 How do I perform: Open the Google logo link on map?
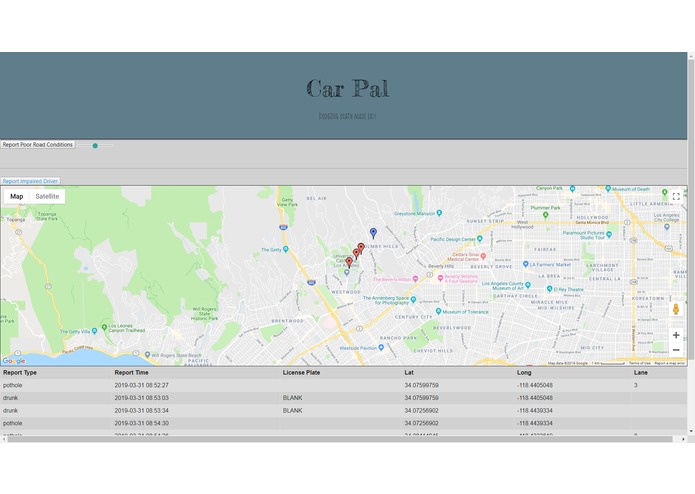[x=14, y=361]
